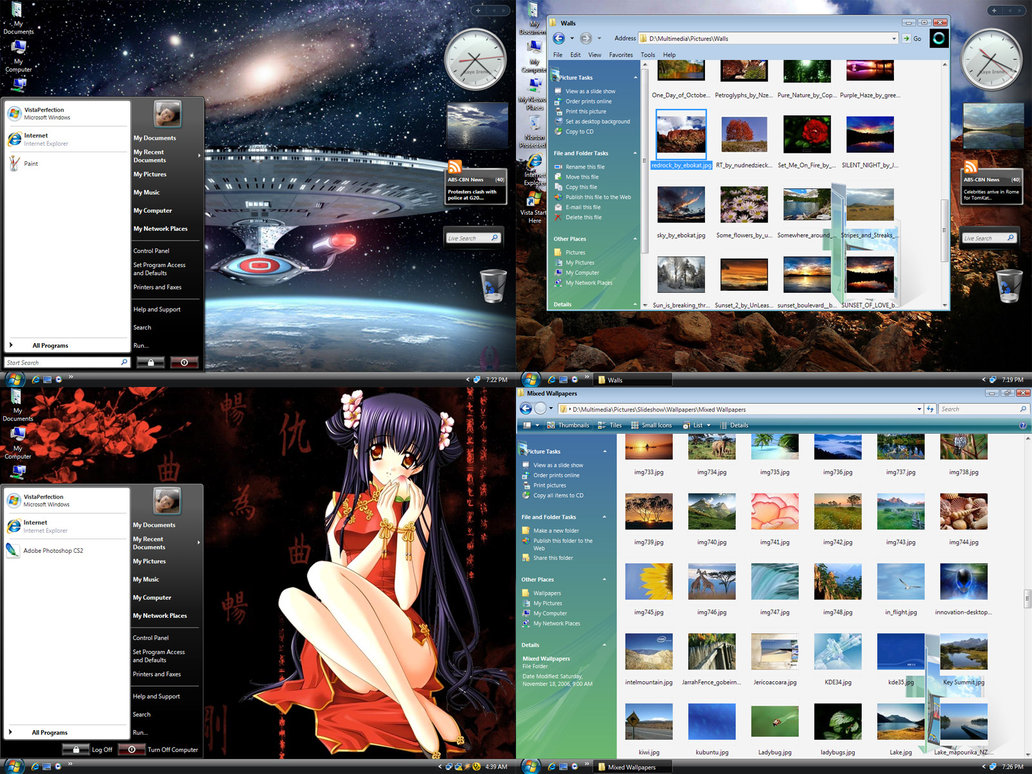Screen dimensions: 1032x774
Task: Collapse Picture Tasks section in Walls window
Action: 636,78
